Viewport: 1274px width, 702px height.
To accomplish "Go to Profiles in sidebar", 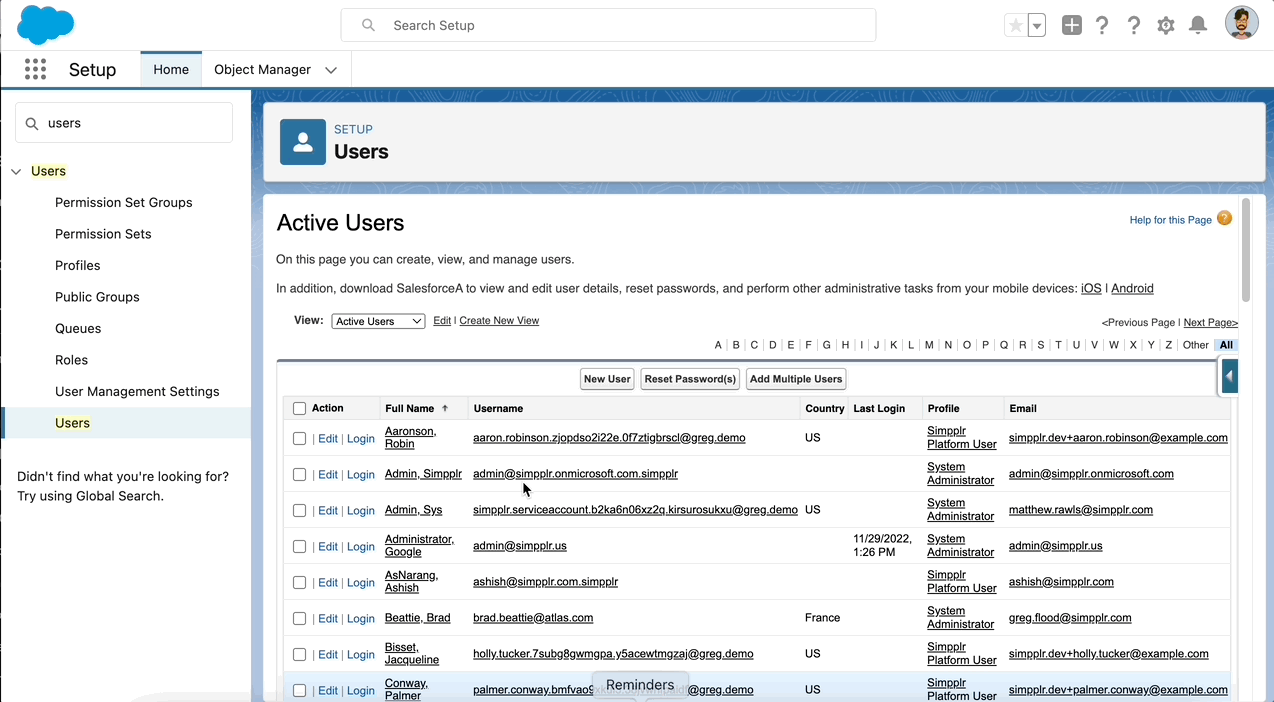I will point(78,266).
